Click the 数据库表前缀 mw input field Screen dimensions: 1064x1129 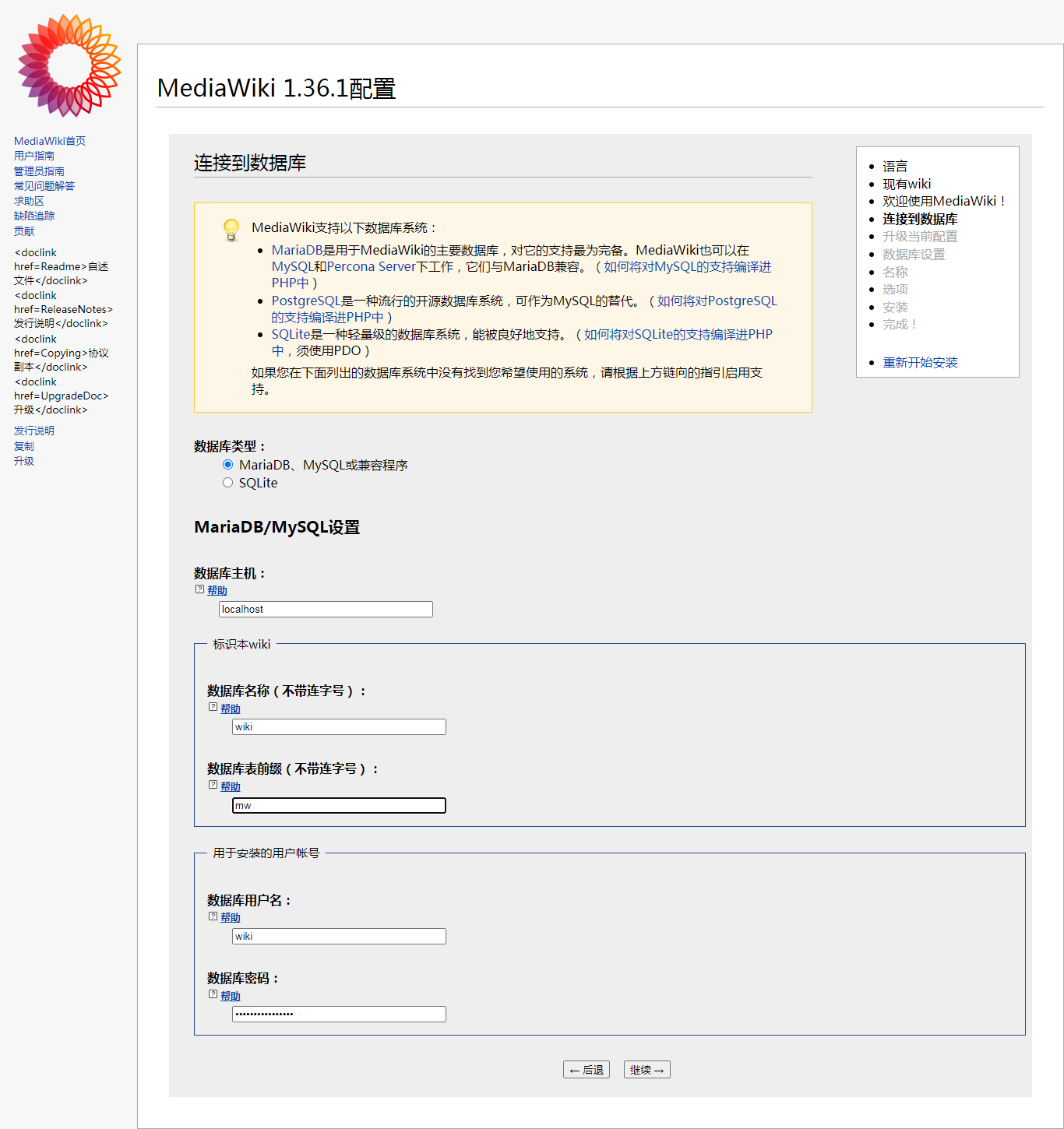(x=339, y=805)
